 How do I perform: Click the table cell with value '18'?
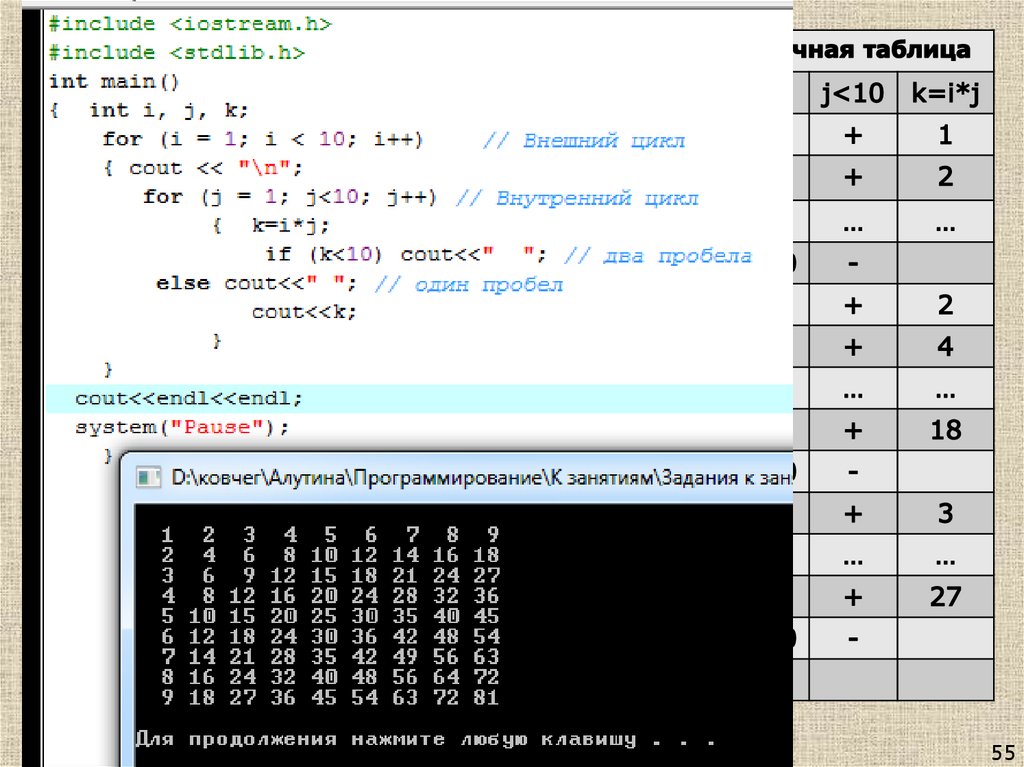[945, 430]
